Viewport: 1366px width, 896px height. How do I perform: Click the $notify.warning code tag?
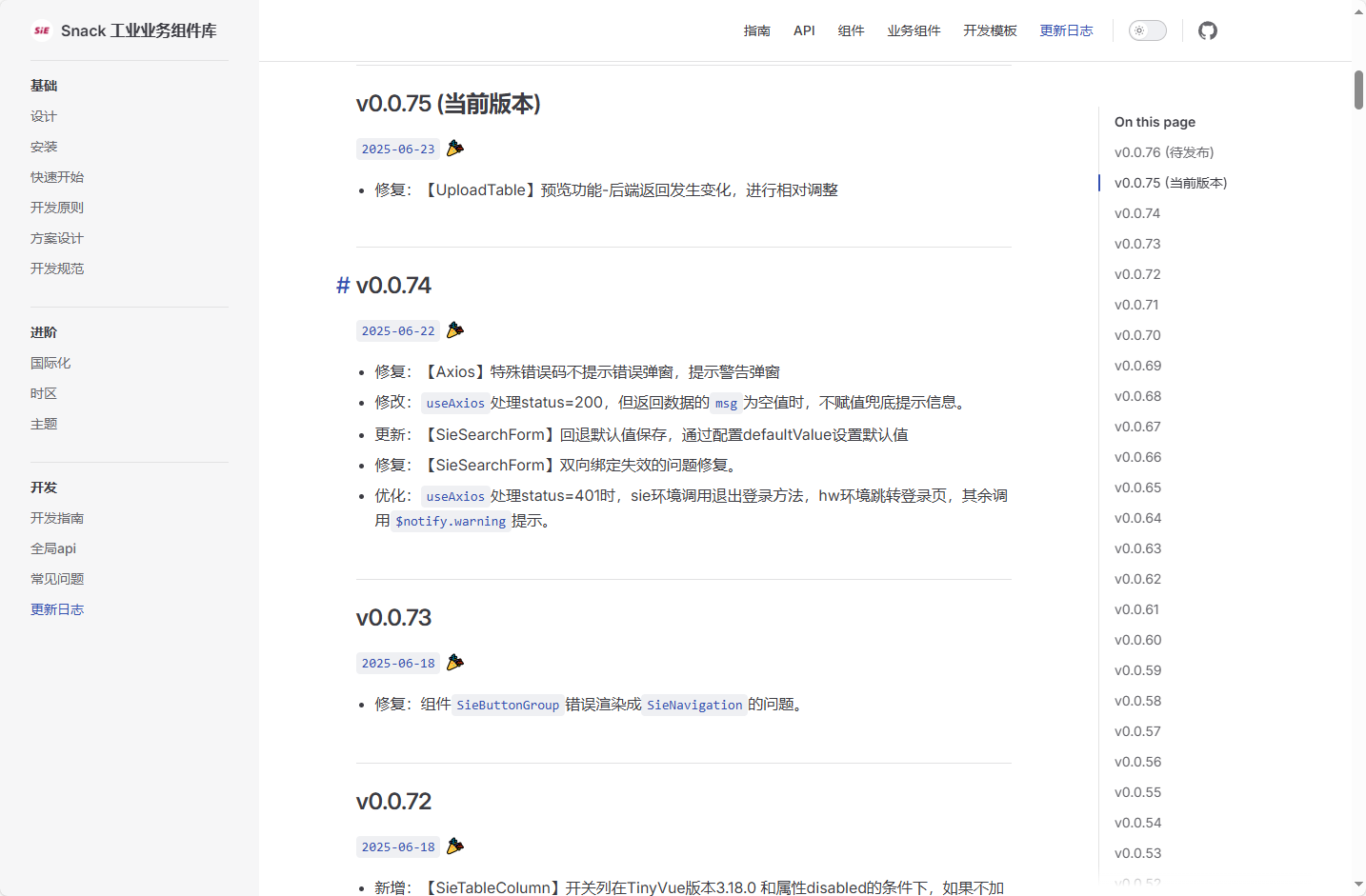[x=451, y=521]
